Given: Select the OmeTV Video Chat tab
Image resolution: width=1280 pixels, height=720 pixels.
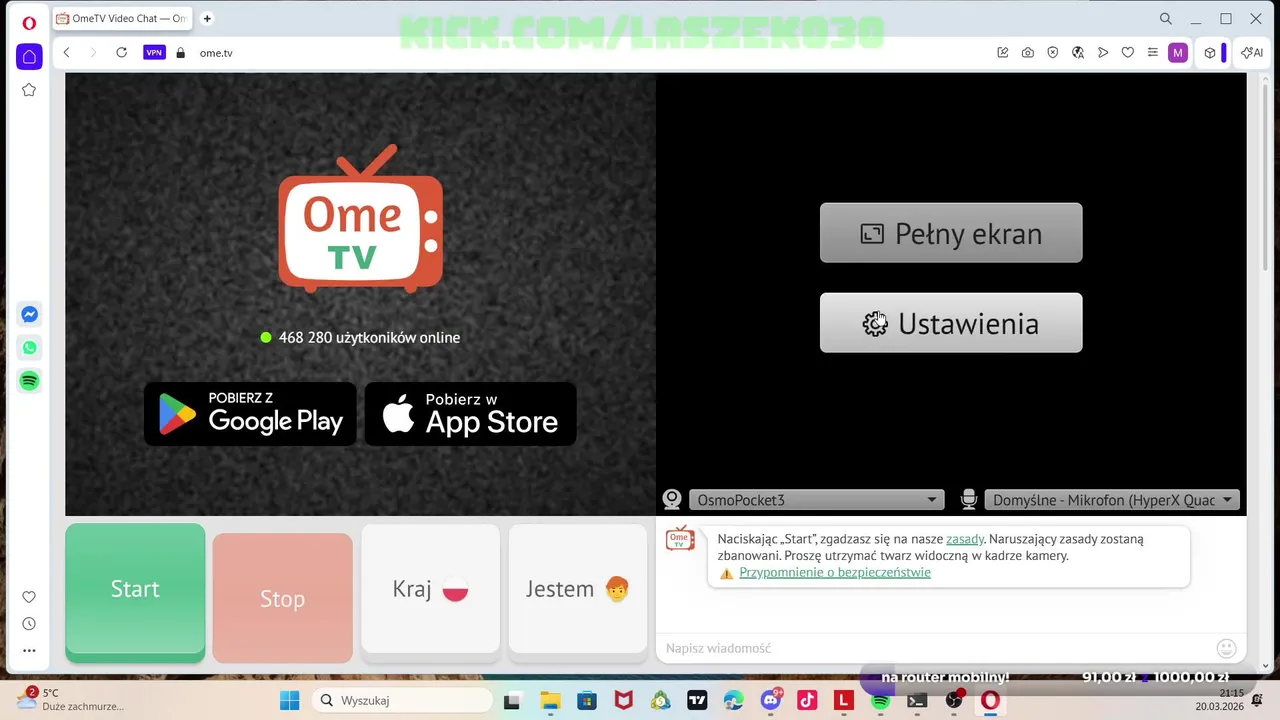Looking at the screenshot, I should [x=122, y=19].
